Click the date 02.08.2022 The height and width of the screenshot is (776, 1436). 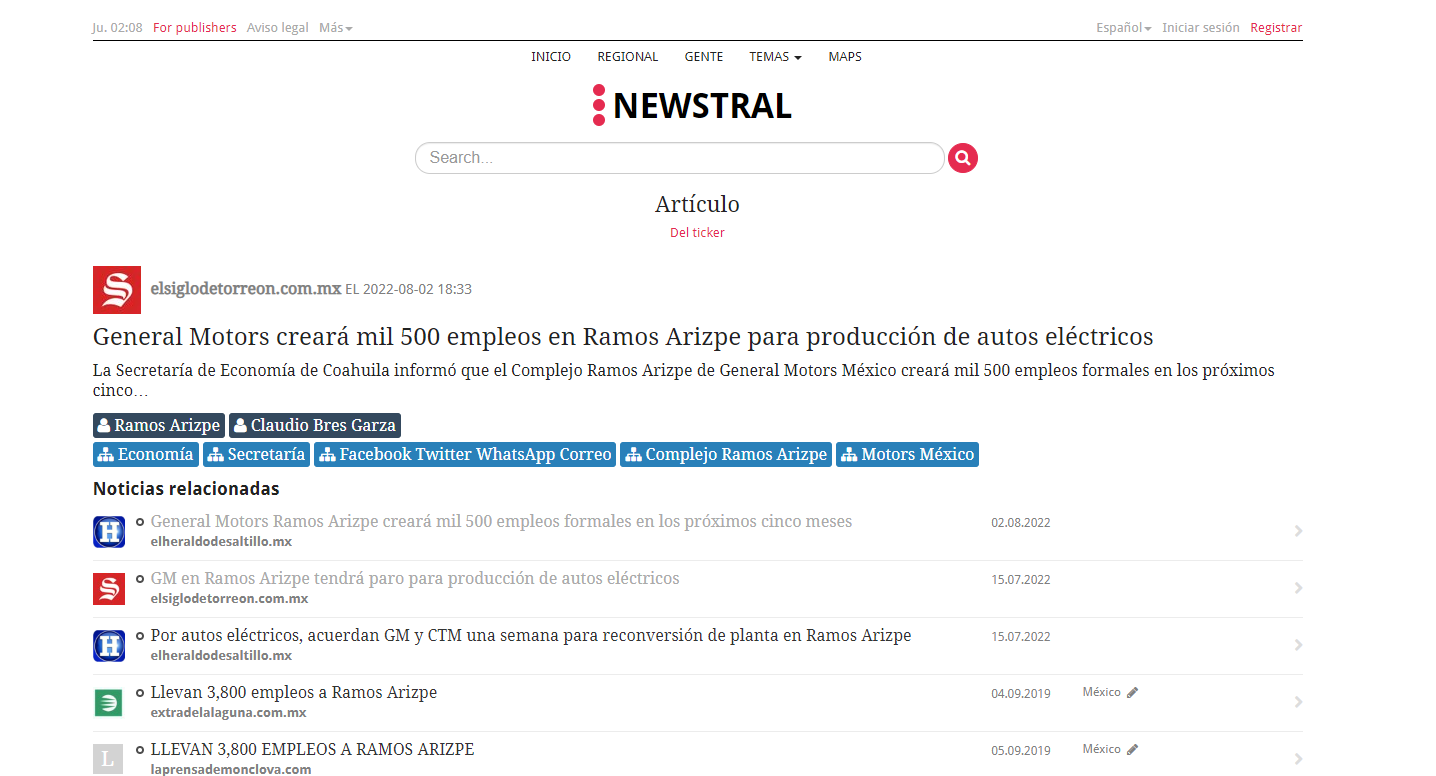tap(1021, 522)
